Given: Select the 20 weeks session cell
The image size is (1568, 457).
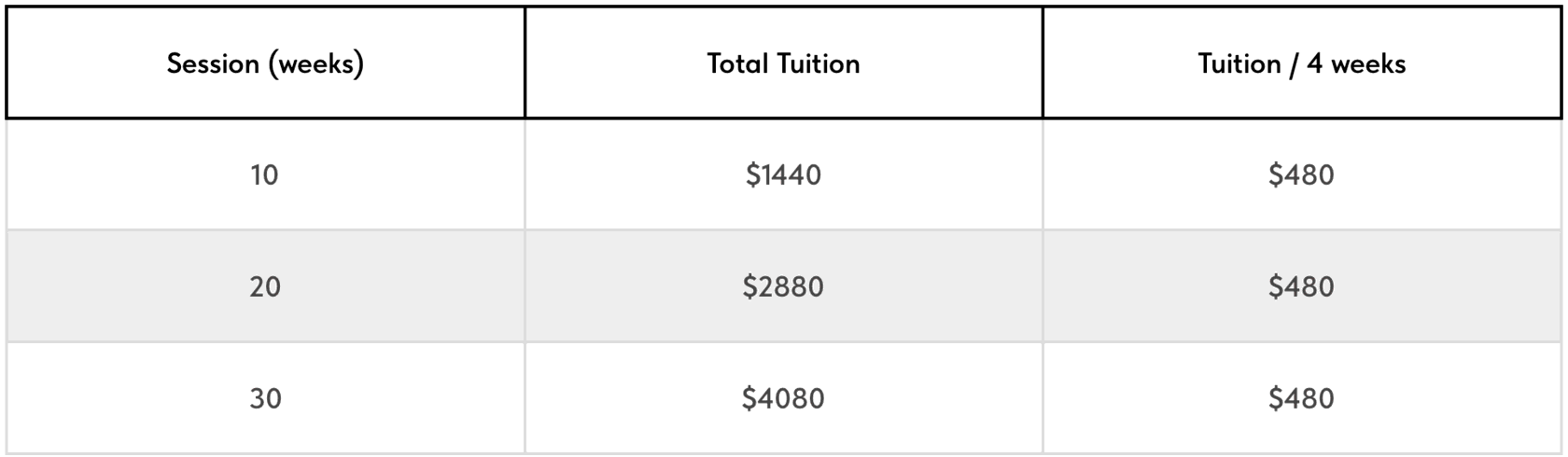Looking at the screenshot, I should pos(265,286).
